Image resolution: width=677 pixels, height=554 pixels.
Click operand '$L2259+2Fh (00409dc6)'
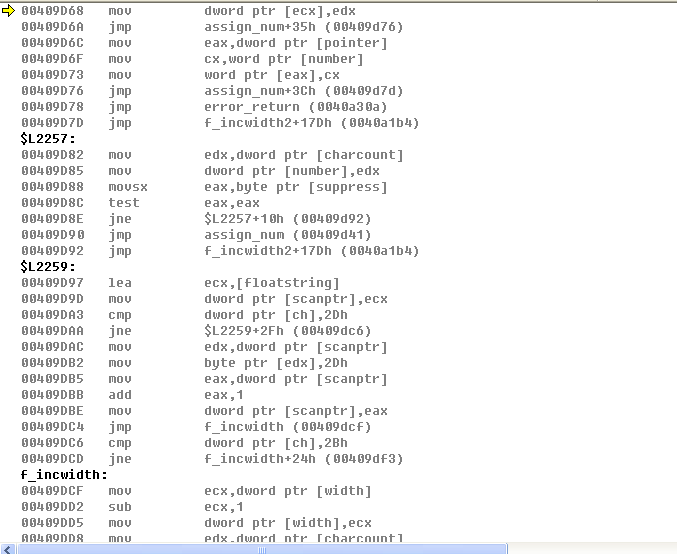tap(288, 330)
